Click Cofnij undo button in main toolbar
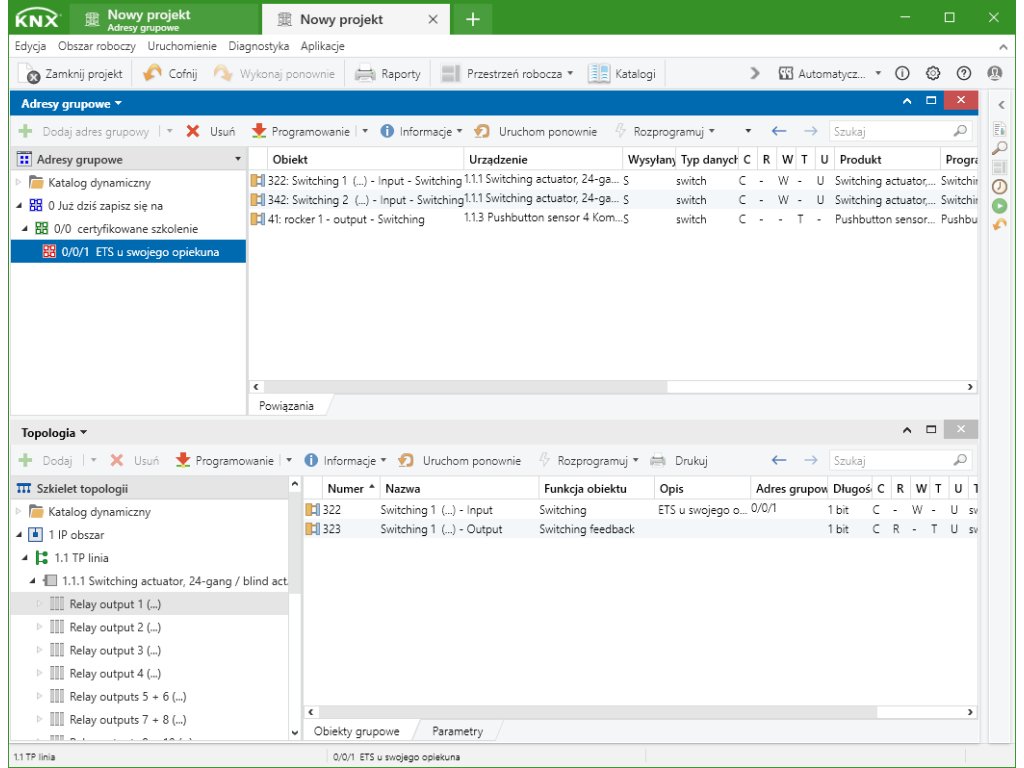This screenshot has width=1024, height=768. click(171, 73)
